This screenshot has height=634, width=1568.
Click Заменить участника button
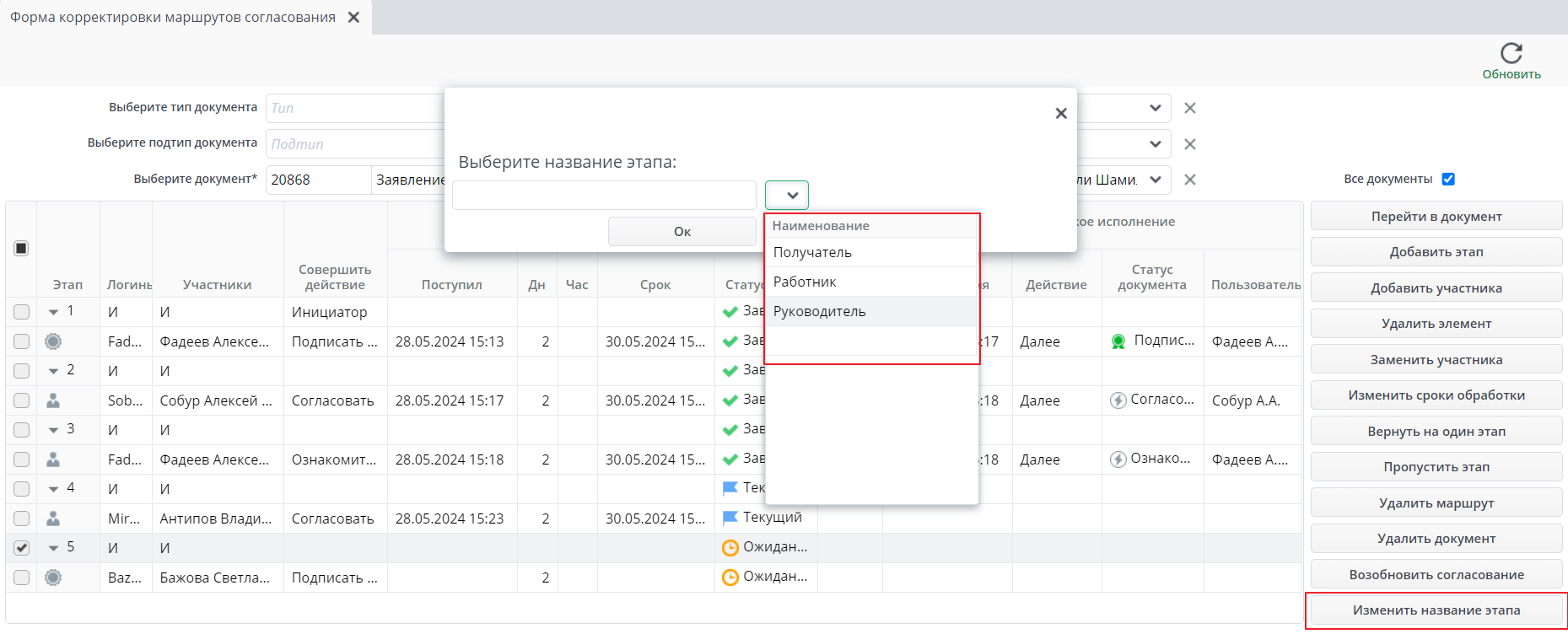tap(1436, 359)
